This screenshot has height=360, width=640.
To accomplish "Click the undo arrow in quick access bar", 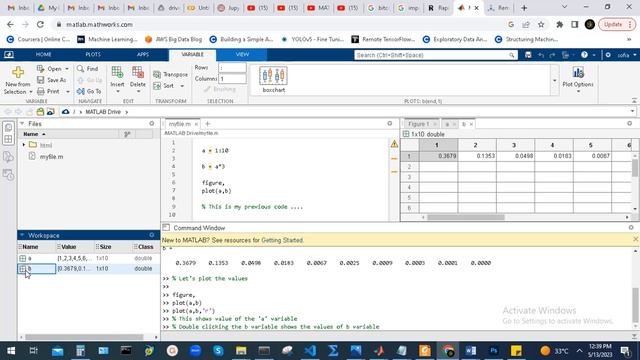I will [x=540, y=55].
